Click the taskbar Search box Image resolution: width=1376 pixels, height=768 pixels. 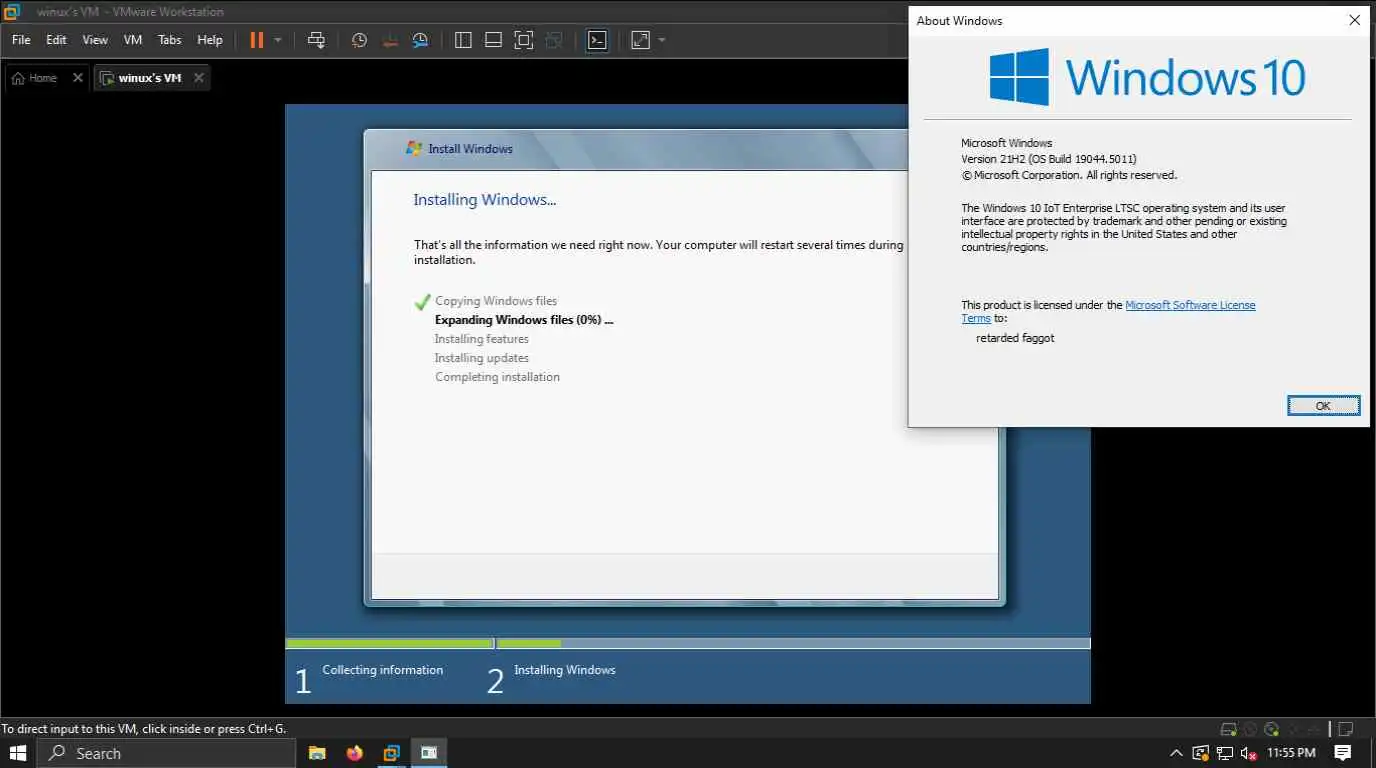pos(166,753)
